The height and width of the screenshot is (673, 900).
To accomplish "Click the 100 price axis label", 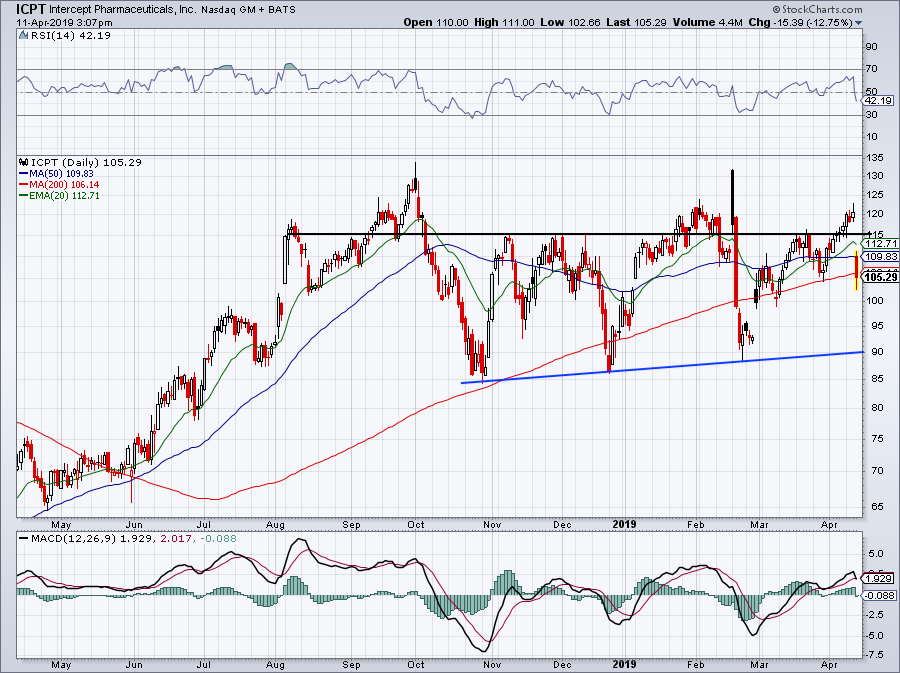I will tap(875, 300).
